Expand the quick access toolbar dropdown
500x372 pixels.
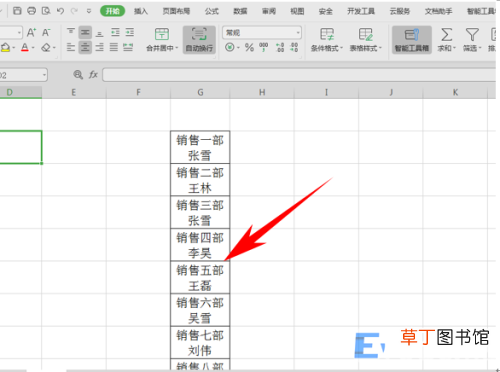(89, 11)
